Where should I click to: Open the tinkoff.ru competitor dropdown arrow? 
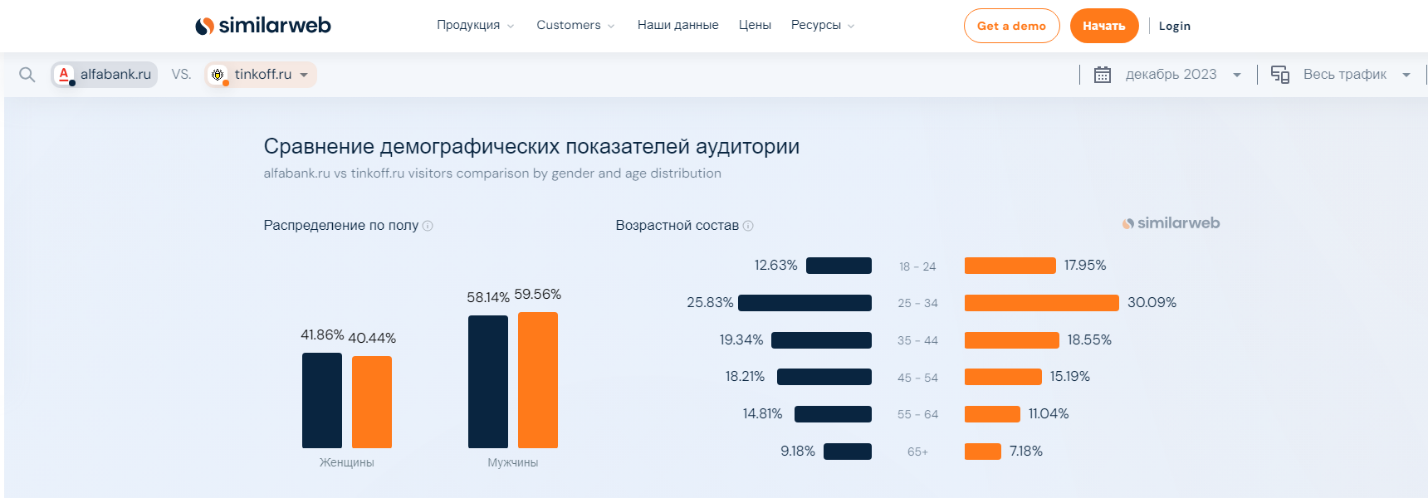click(304, 75)
